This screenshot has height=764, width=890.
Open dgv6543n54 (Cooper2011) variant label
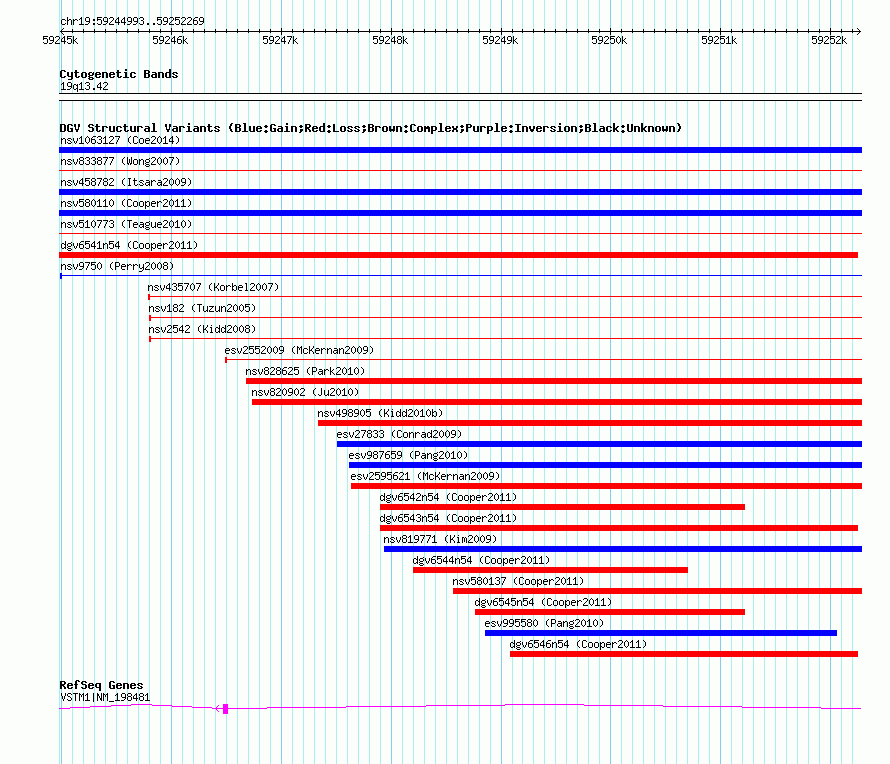[x=448, y=518]
